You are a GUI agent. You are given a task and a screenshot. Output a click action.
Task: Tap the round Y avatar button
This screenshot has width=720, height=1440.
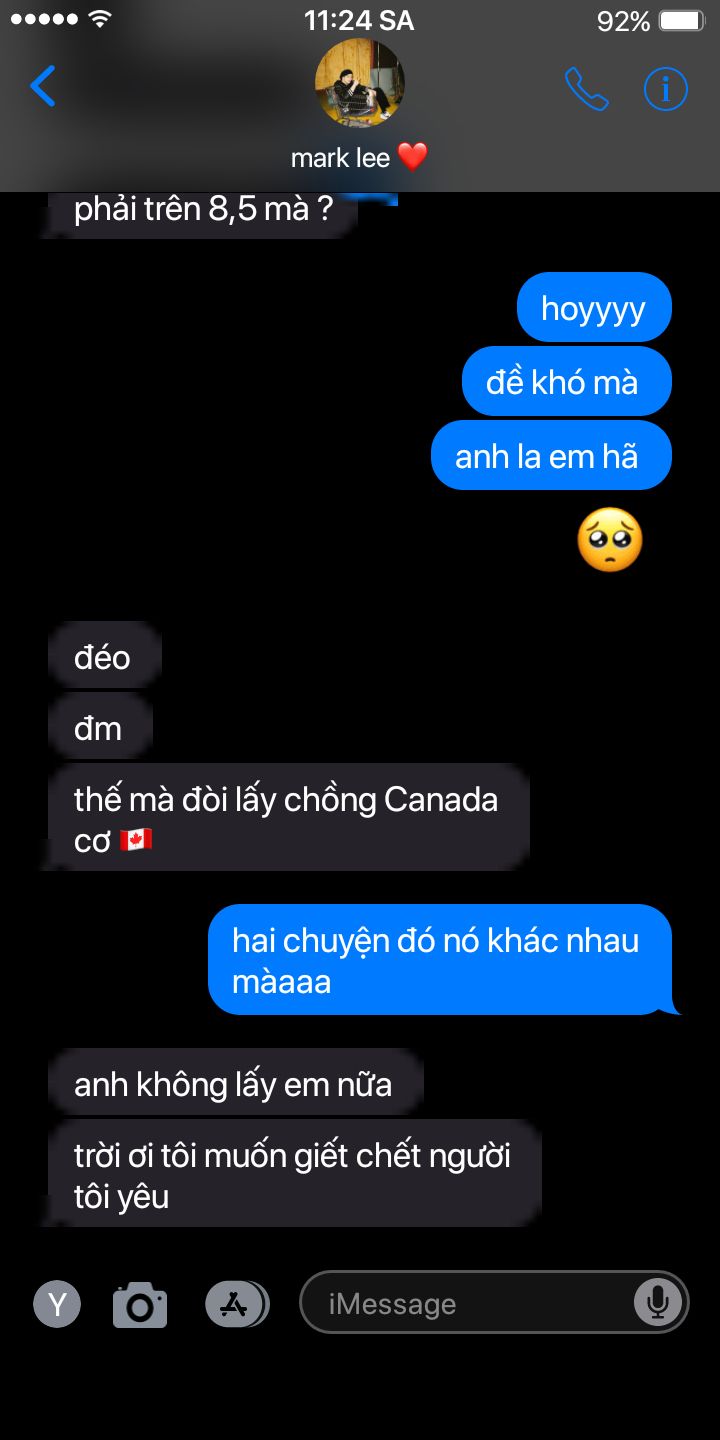point(57,1304)
